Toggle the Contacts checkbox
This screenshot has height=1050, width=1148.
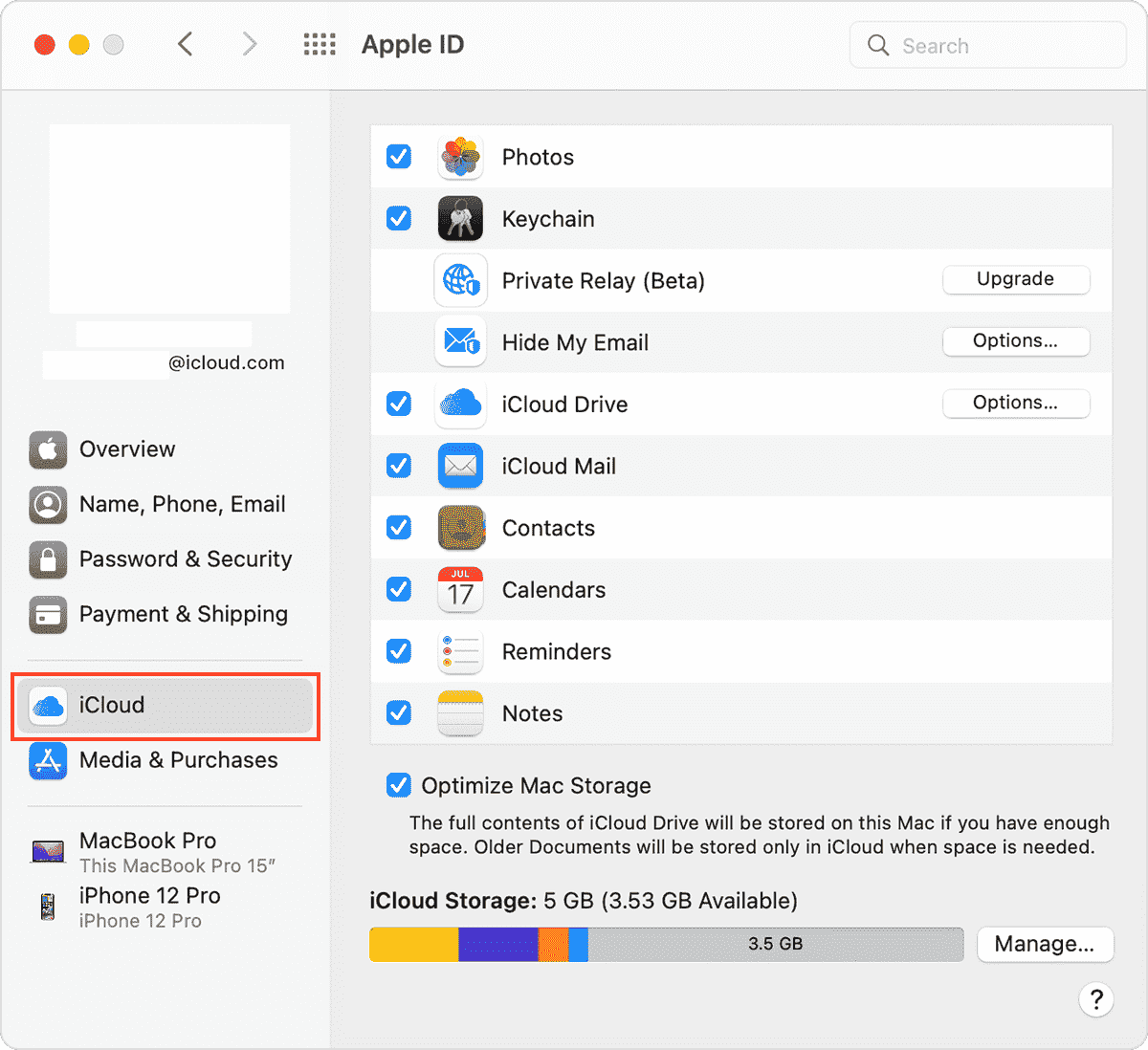[399, 527]
